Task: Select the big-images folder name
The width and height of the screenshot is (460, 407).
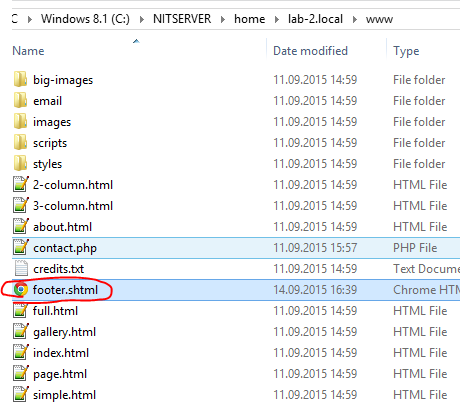Action: coord(63,80)
